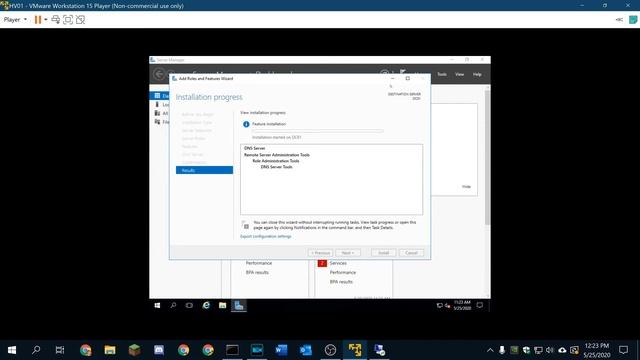Open the Server Manager Help menu
This screenshot has width=640, height=360.
pyautogui.click(x=477, y=74)
